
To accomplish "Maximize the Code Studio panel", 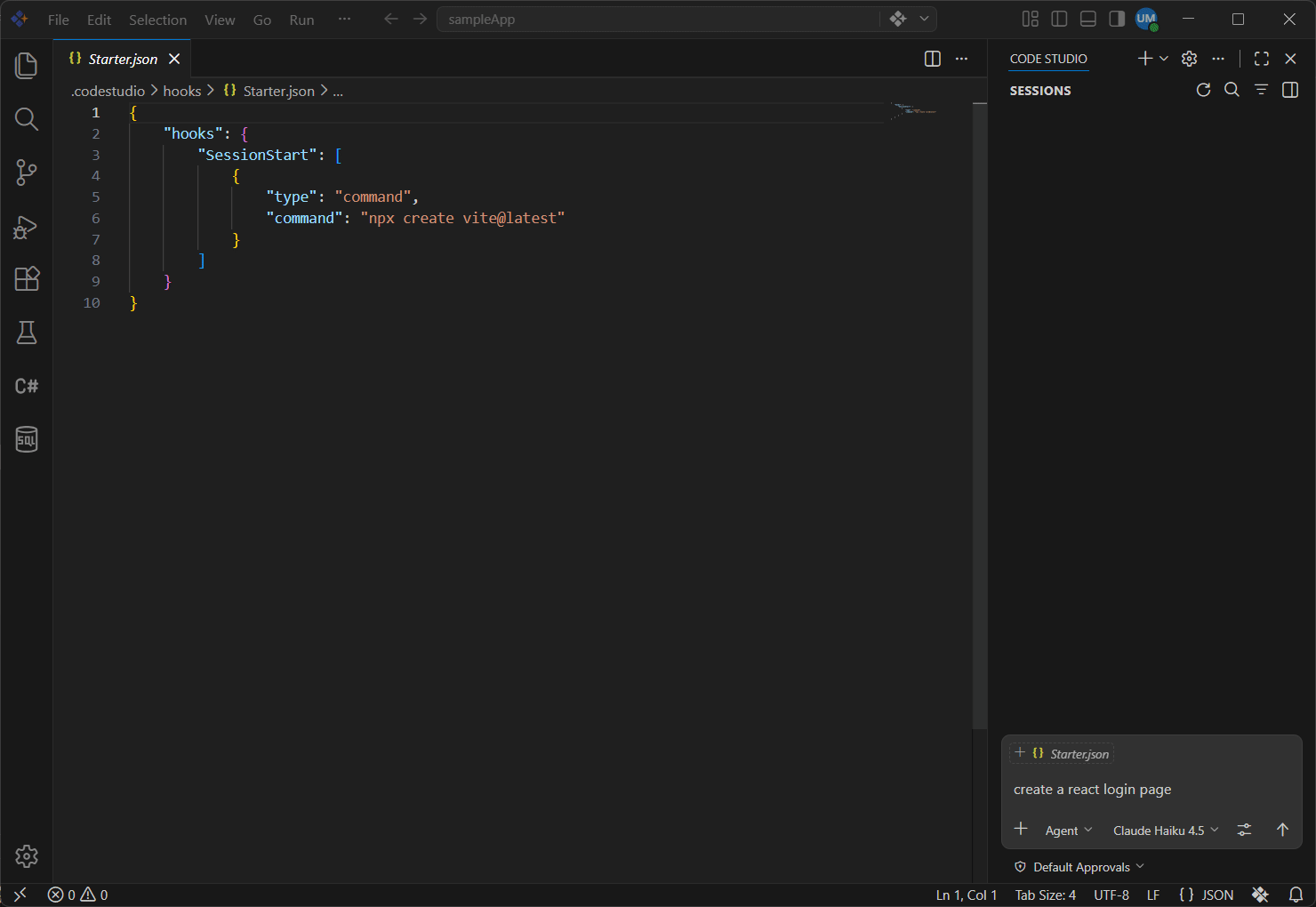I will coord(1262,59).
